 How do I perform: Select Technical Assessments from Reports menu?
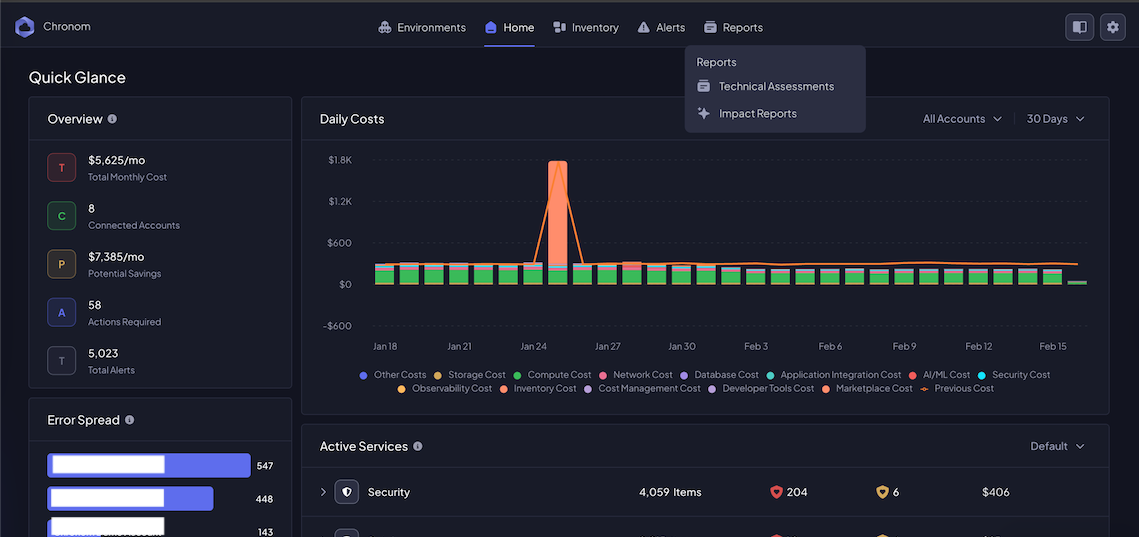click(775, 87)
